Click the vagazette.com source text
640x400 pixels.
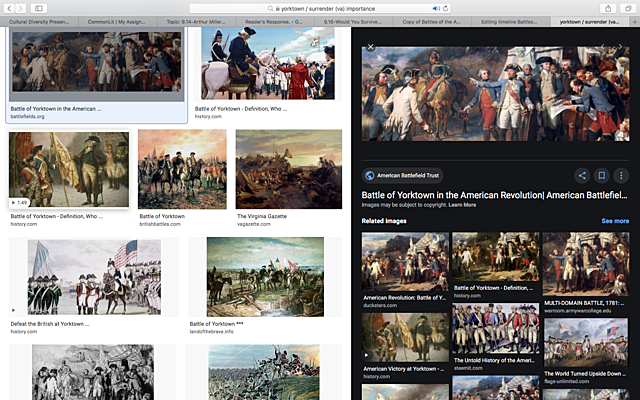tap(253, 224)
